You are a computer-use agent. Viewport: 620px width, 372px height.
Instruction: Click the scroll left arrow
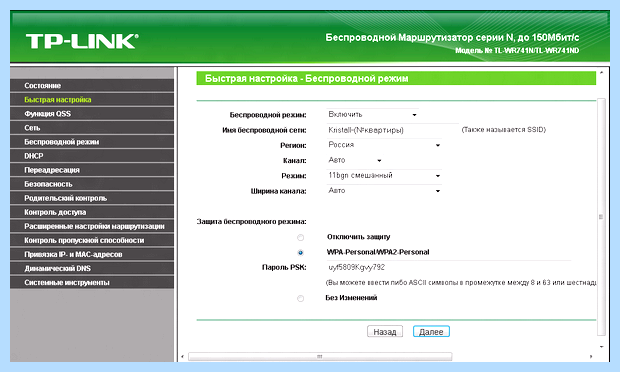coord(182,357)
